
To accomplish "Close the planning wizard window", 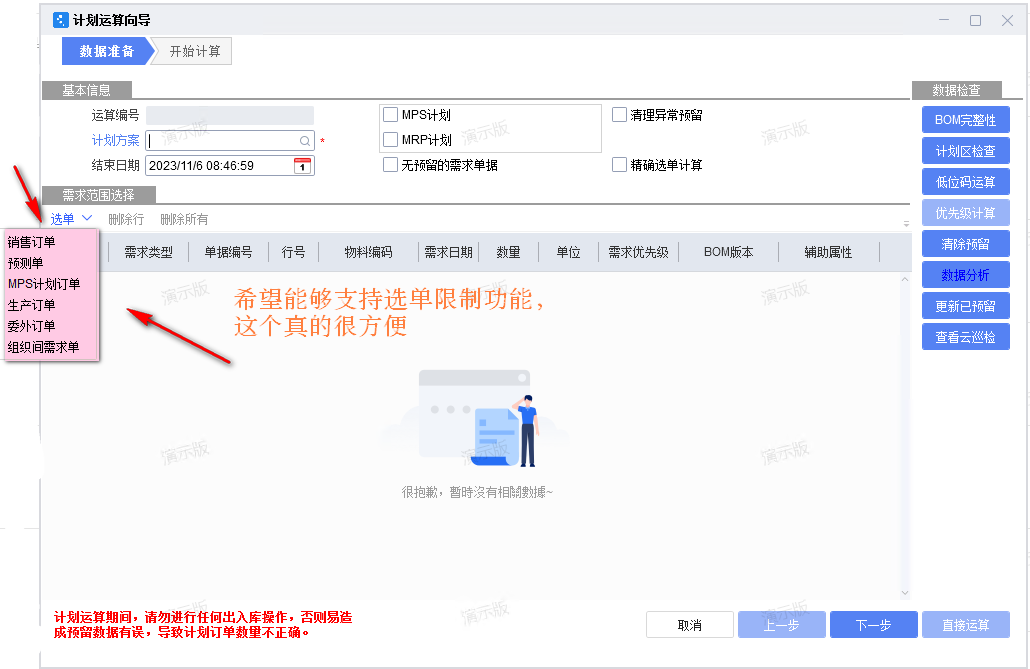I will pos(1007,20).
